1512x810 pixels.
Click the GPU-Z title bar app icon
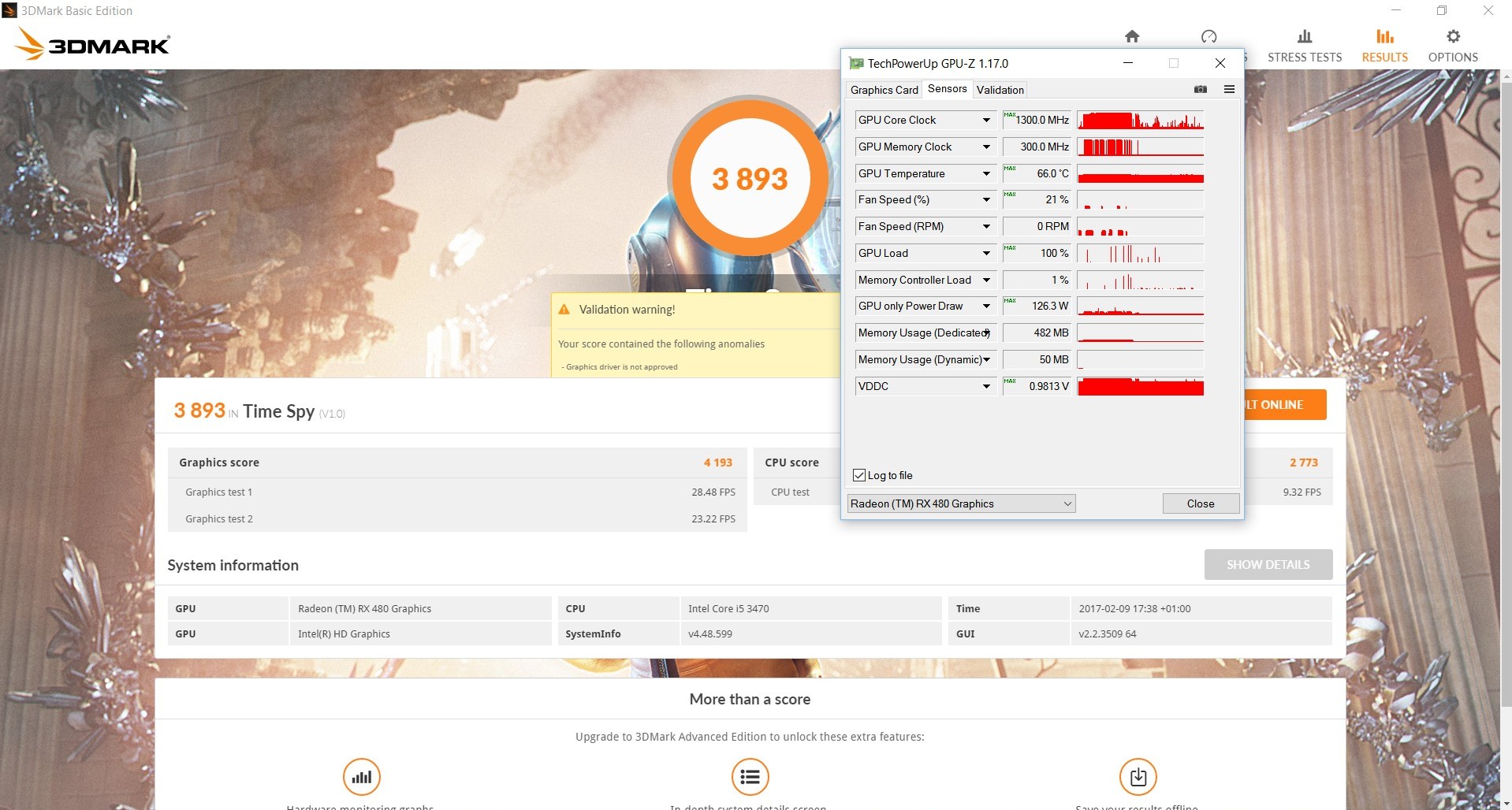pyautogui.click(x=856, y=63)
